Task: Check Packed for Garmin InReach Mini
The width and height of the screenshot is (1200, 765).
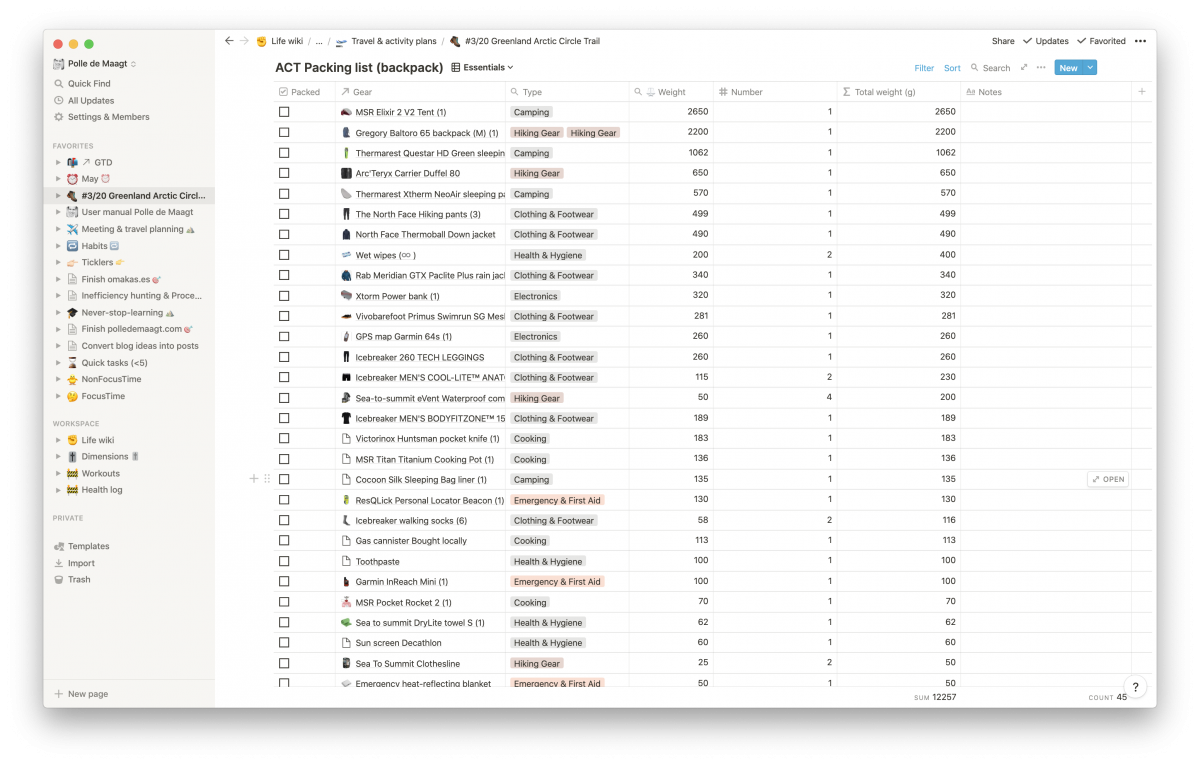Action: pos(284,581)
